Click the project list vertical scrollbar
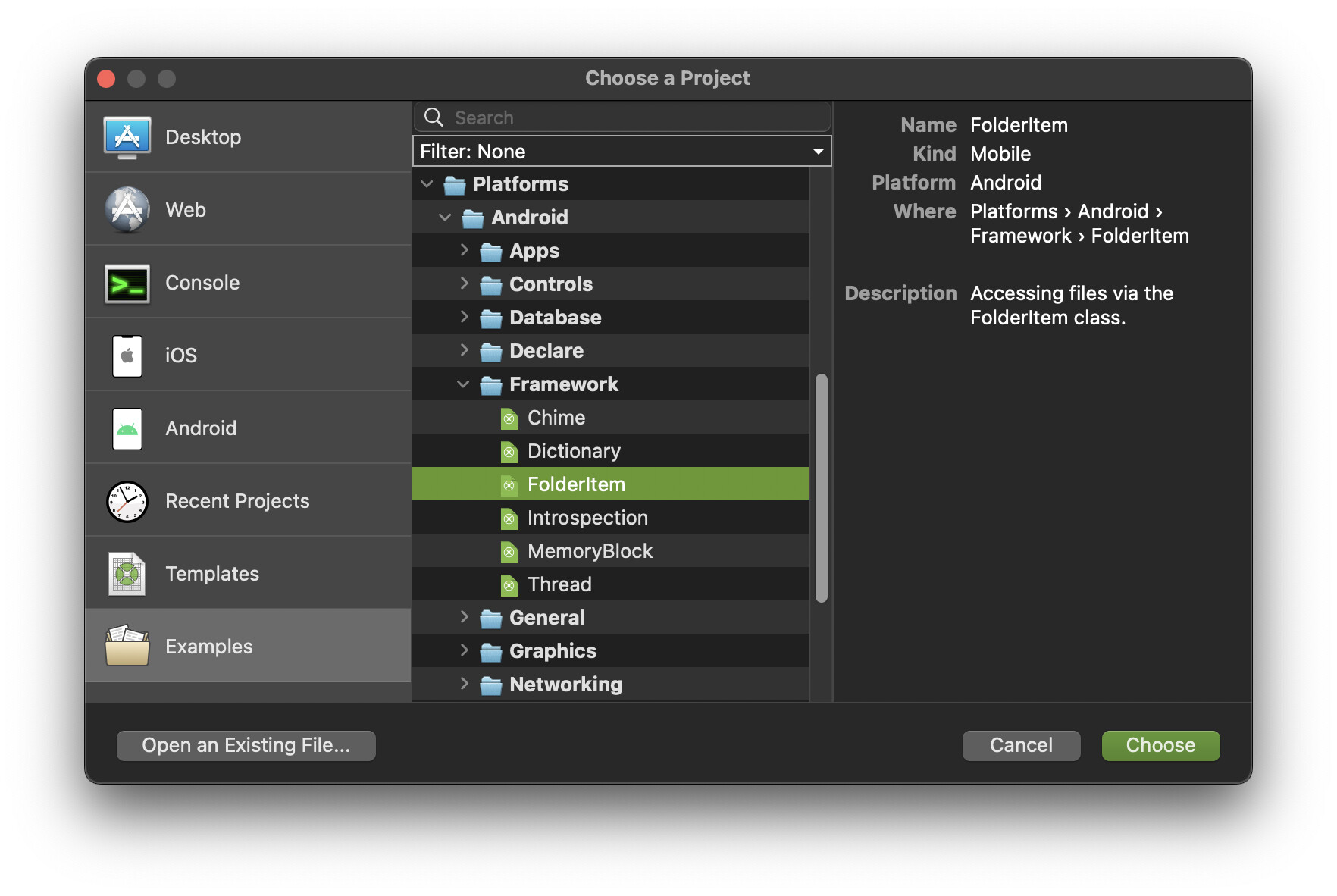 tap(822, 488)
